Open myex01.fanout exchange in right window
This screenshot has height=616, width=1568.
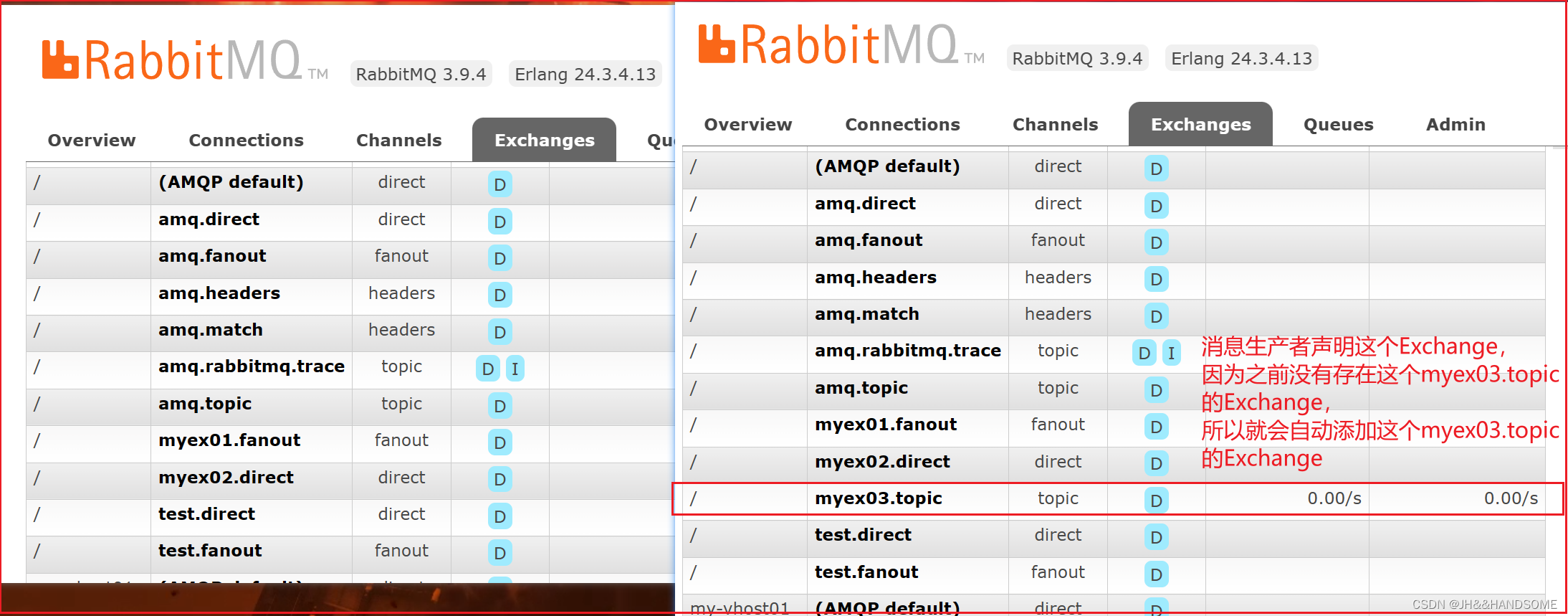[x=886, y=425]
